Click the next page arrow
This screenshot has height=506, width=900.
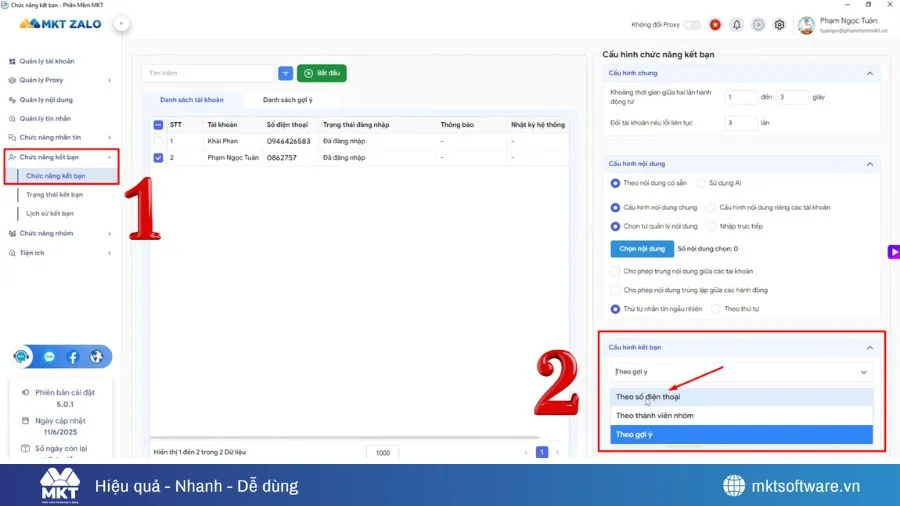[557, 453]
